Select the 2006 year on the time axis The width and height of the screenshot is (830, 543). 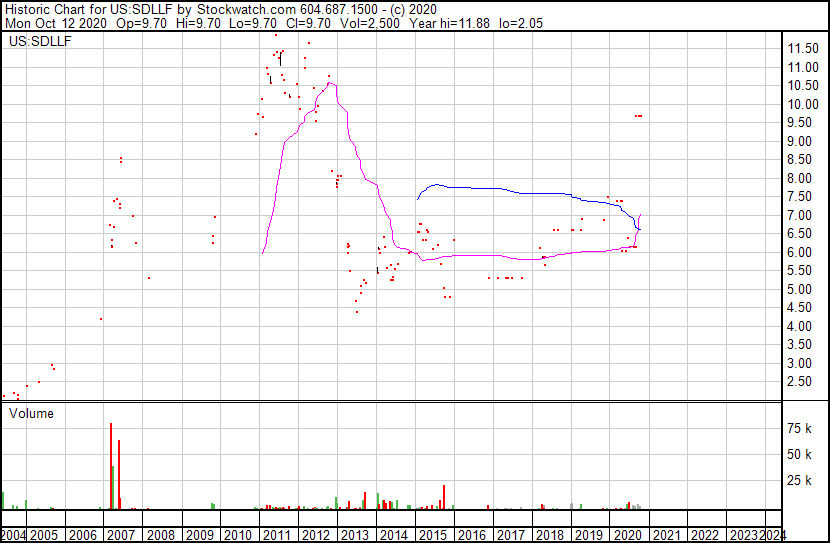(83, 535)
